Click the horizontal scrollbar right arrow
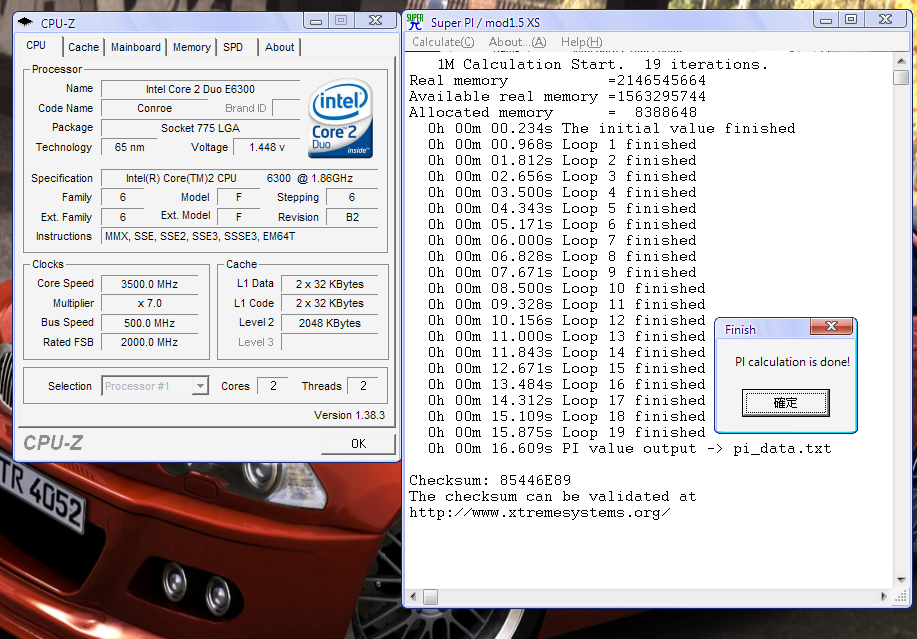 [x=884, y=596]
